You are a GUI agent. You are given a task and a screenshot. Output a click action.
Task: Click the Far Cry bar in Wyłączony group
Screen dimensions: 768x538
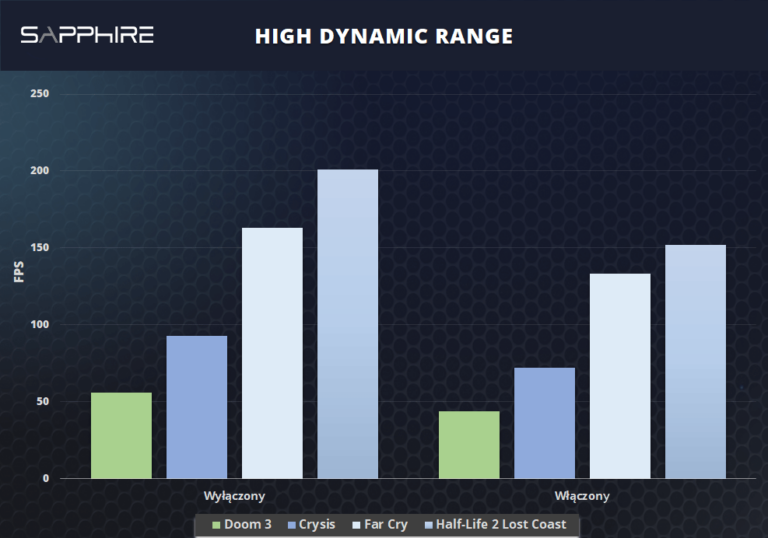[272, 352]
